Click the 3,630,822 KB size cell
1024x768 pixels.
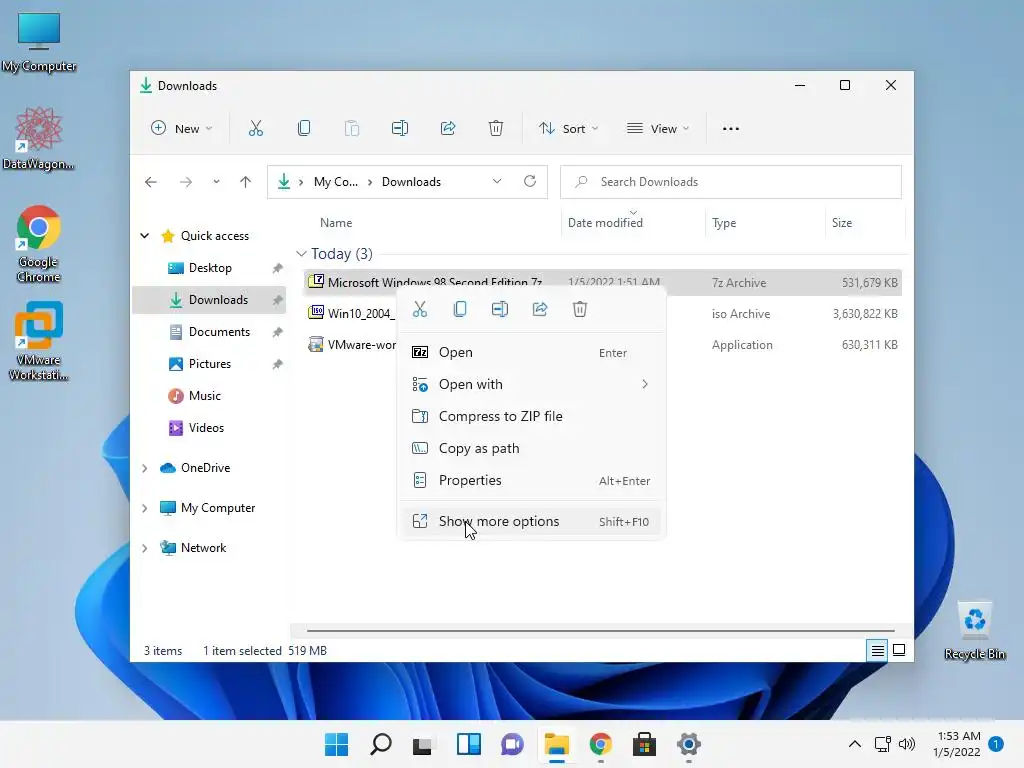[x=865, y=314]
